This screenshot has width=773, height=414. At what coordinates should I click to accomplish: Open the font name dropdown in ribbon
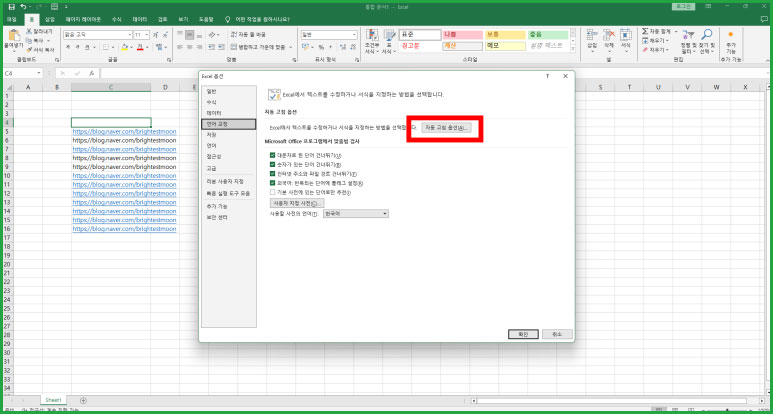(x=130, y=35)
